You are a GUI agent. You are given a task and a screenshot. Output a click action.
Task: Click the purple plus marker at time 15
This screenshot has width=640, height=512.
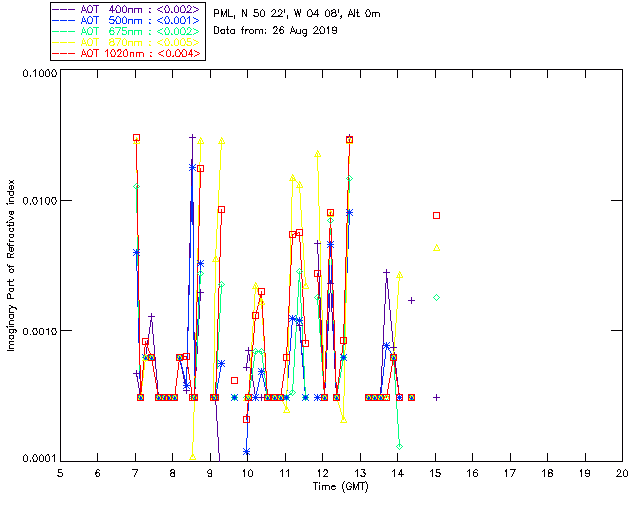click(x=436, y=397)
